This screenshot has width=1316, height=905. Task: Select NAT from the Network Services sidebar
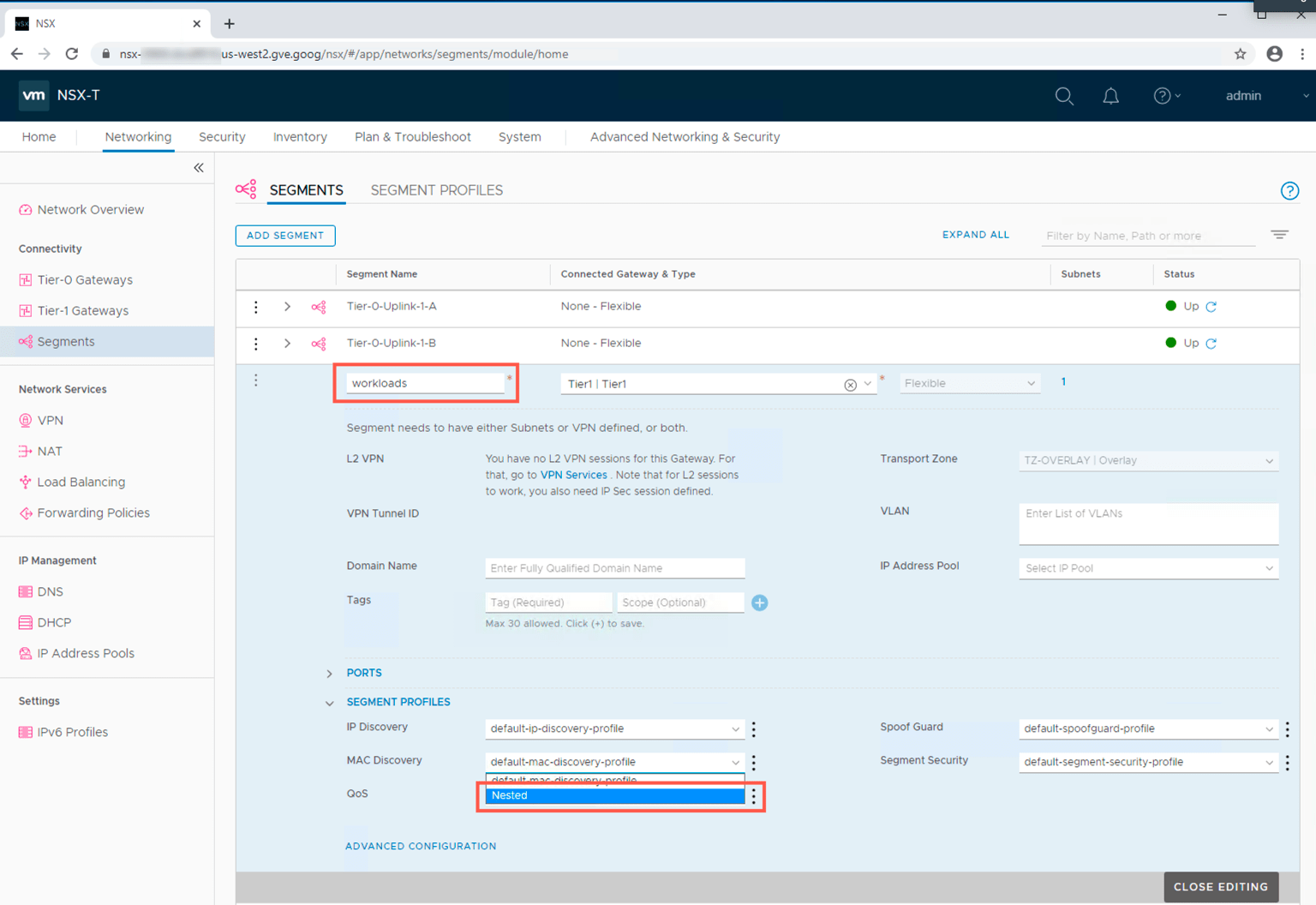49,451
